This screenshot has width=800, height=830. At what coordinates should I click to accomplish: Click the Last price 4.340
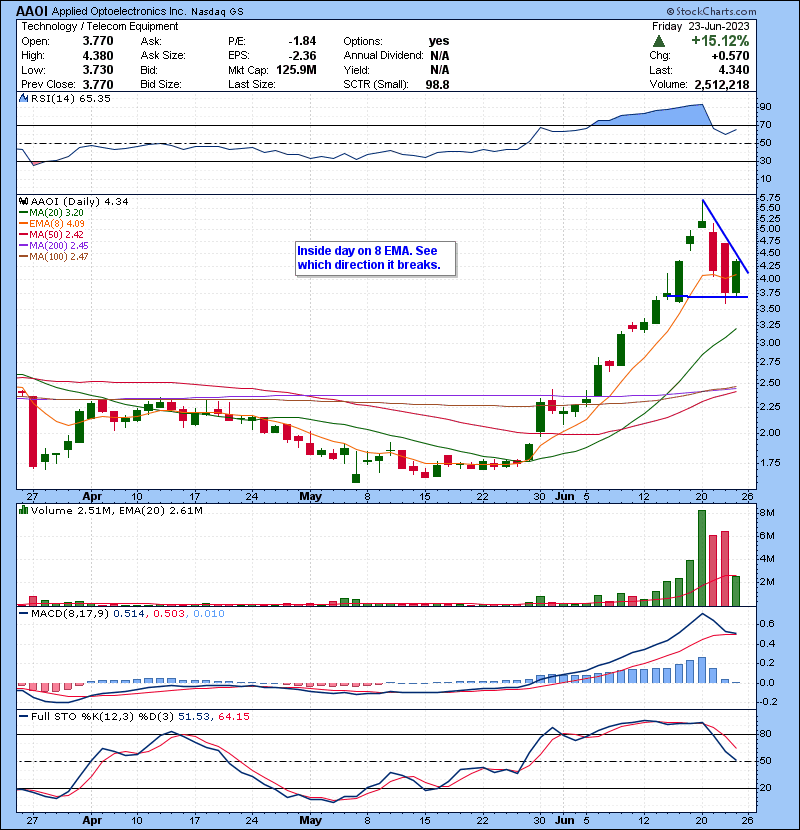734,70
